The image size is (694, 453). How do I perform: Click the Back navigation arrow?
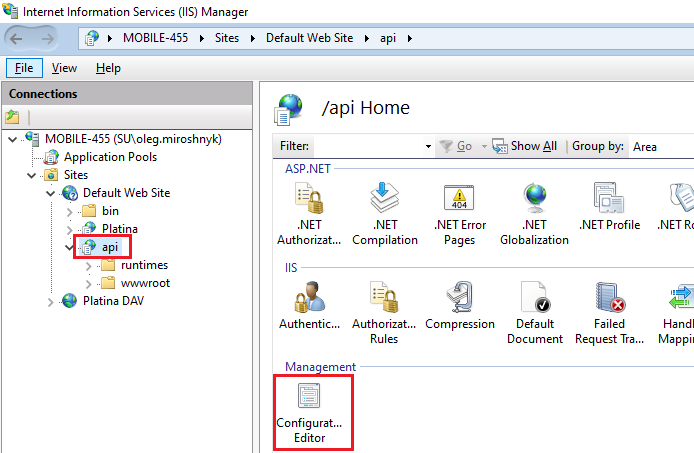[16, 39]
